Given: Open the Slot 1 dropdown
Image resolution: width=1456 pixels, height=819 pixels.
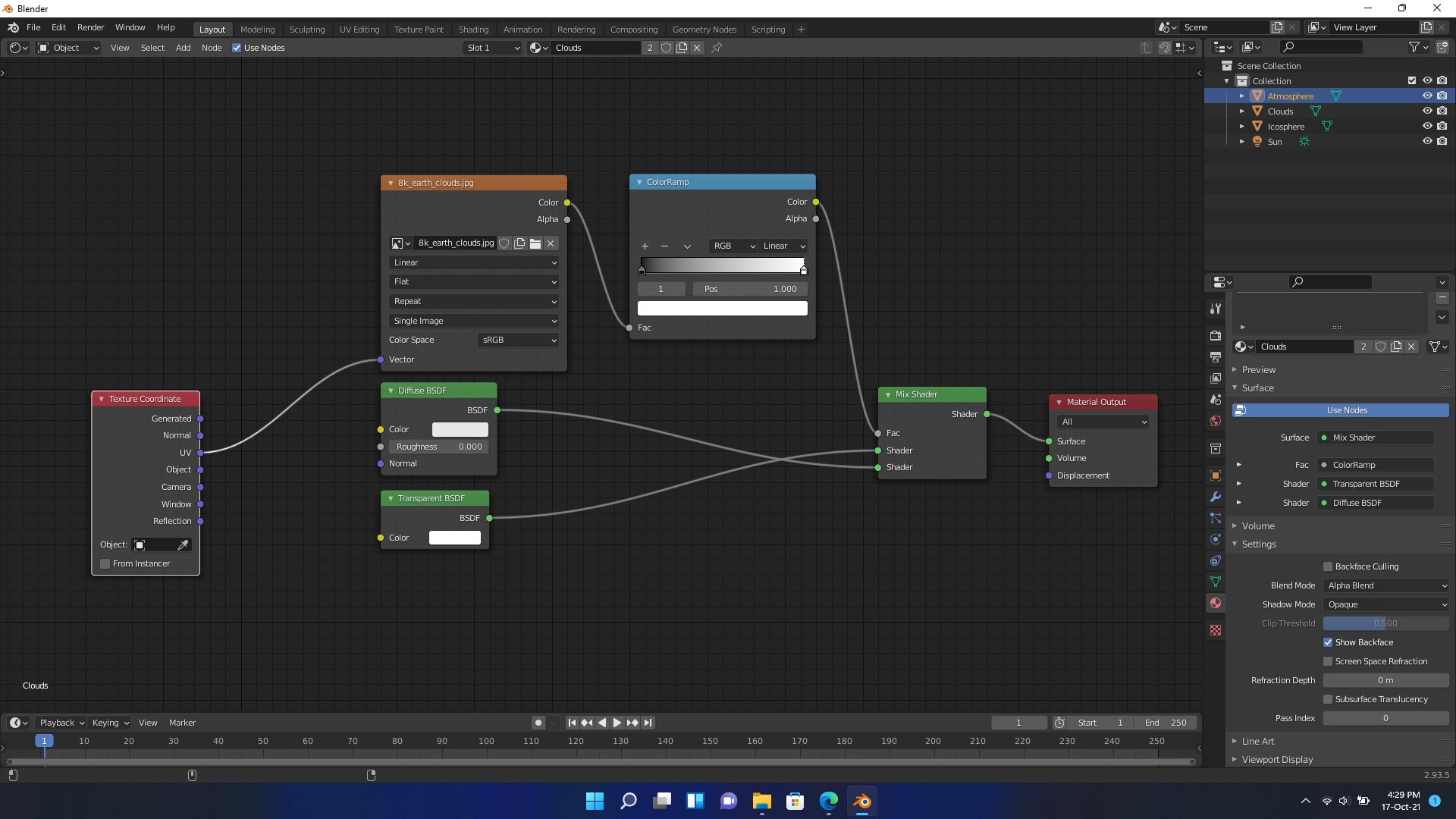Looking at the screenshot, I should 493,48.
